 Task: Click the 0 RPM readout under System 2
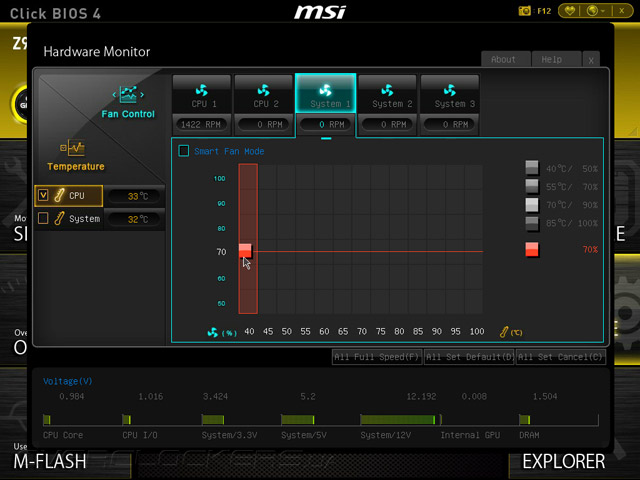coord(387,124)
